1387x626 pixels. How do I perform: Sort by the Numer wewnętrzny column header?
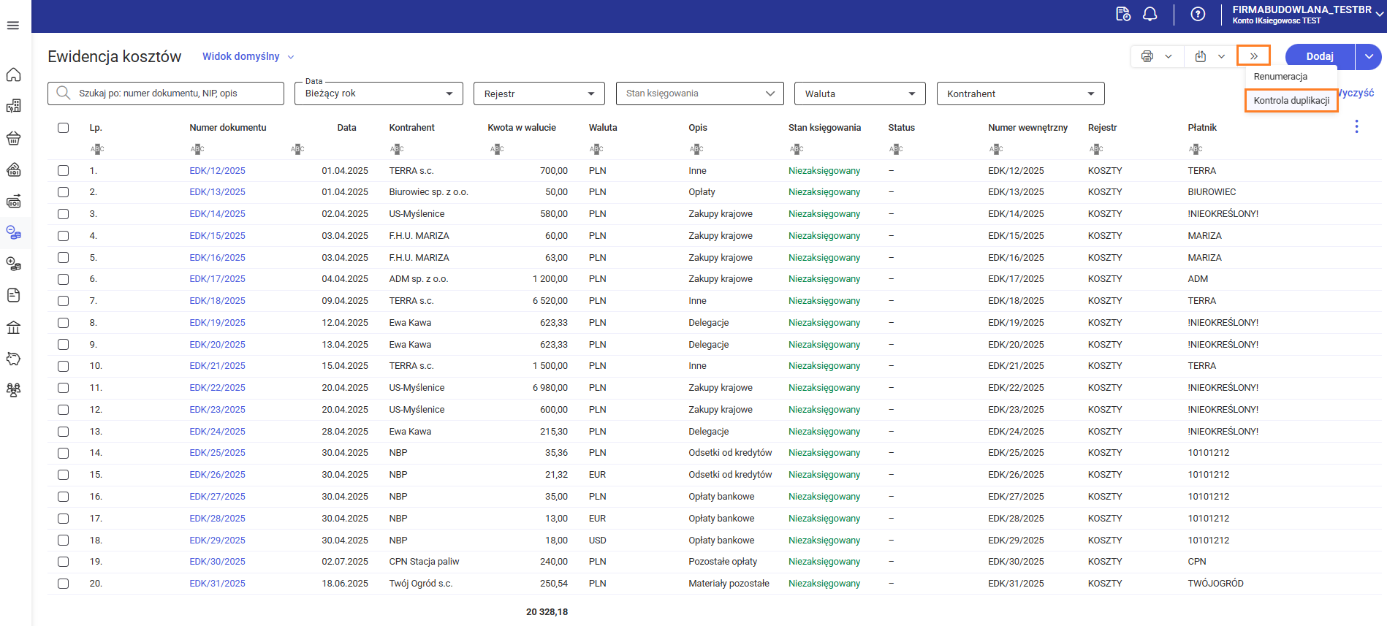coord(1028,128)
